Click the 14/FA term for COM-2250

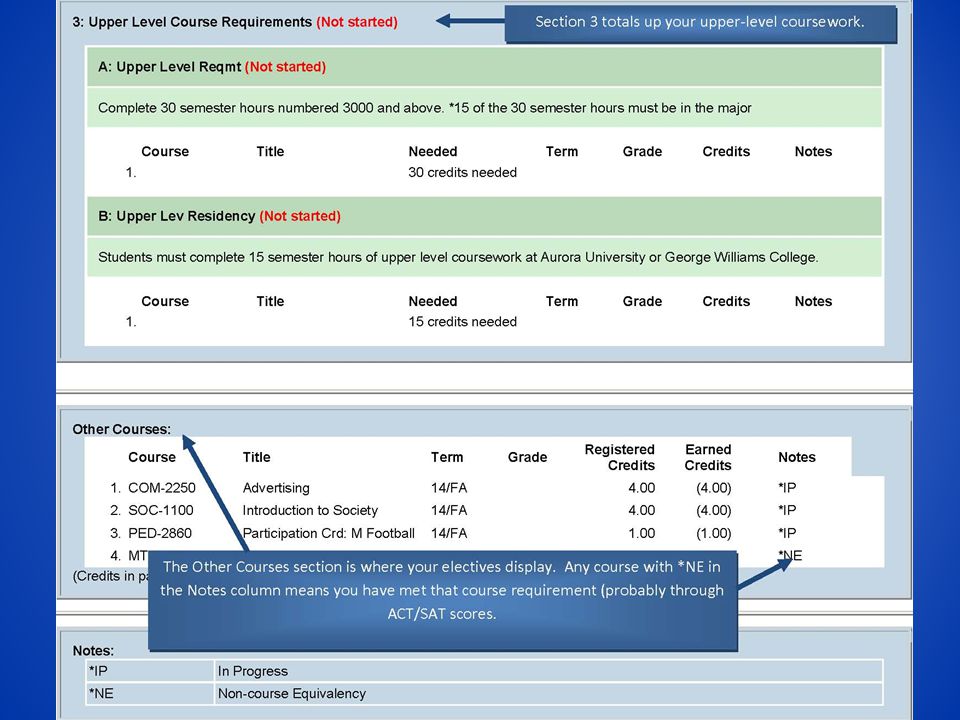449,488
